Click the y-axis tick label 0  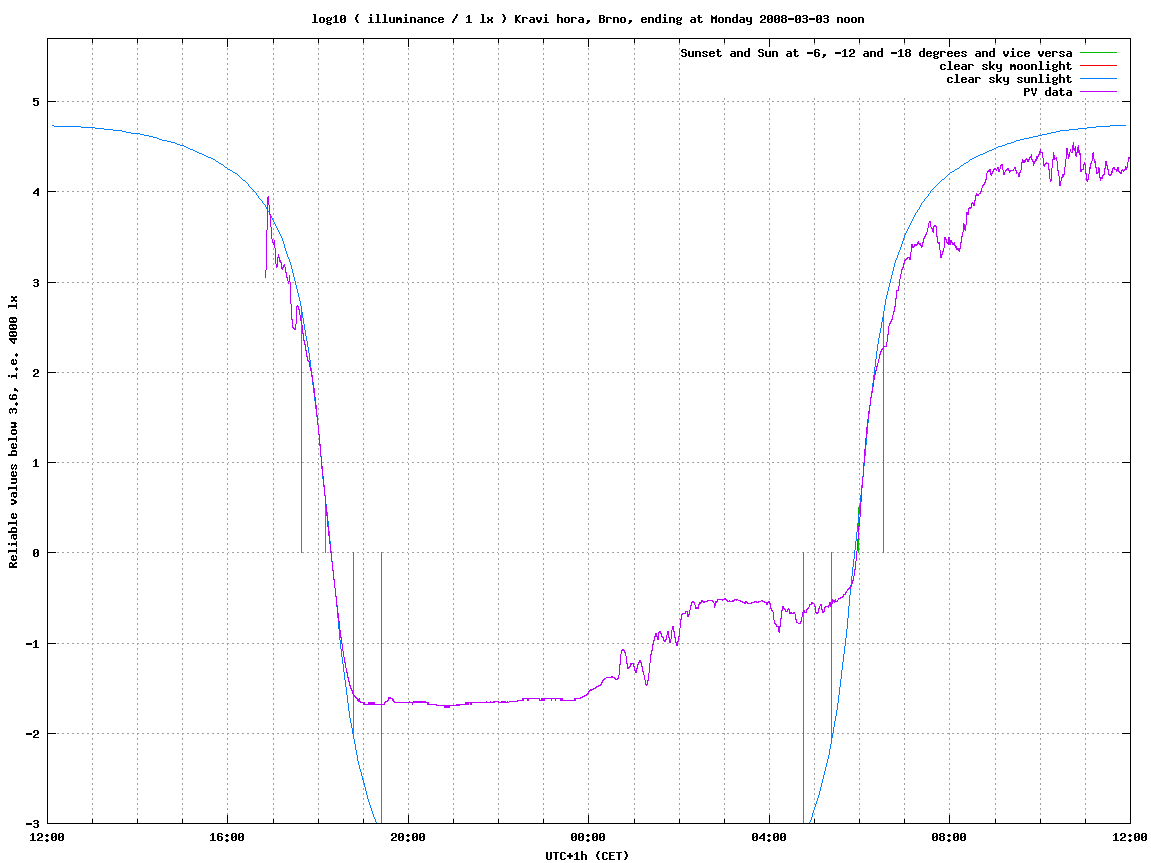36,553
